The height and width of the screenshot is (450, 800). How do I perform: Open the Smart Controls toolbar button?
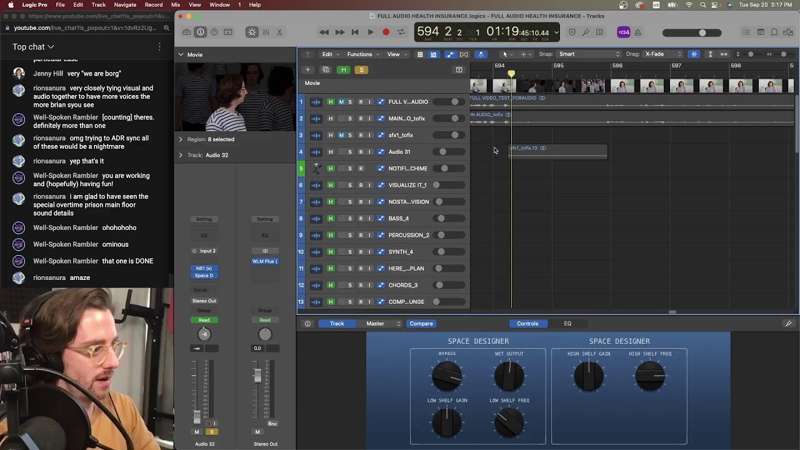(x=252, y=32)
